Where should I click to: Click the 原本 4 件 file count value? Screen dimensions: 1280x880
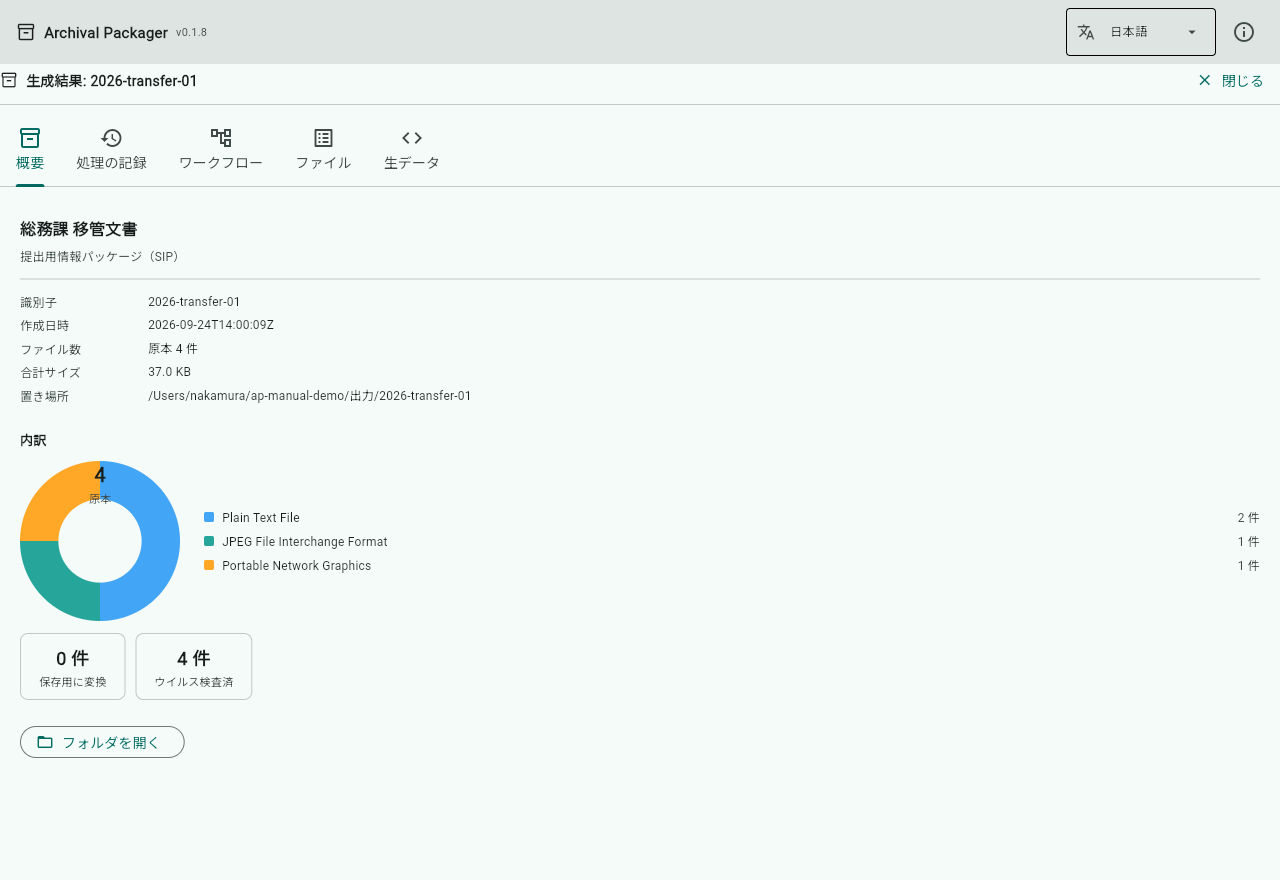click(173, 349)
